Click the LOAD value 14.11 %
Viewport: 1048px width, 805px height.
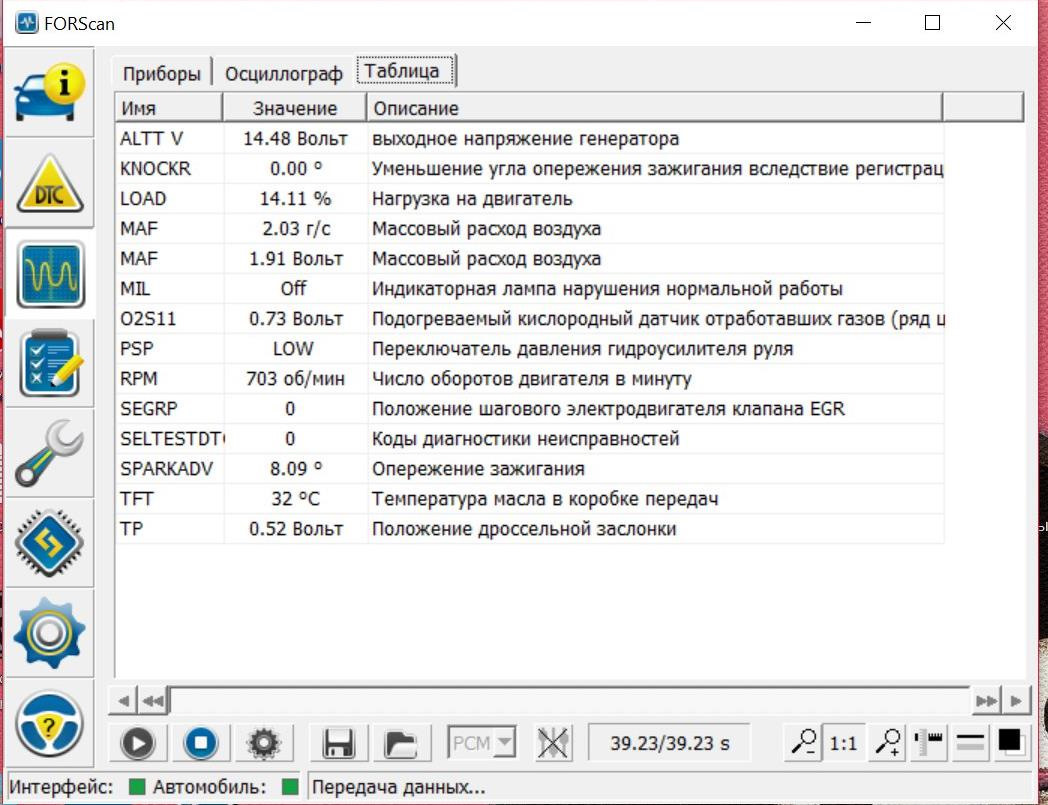point(295,199)
